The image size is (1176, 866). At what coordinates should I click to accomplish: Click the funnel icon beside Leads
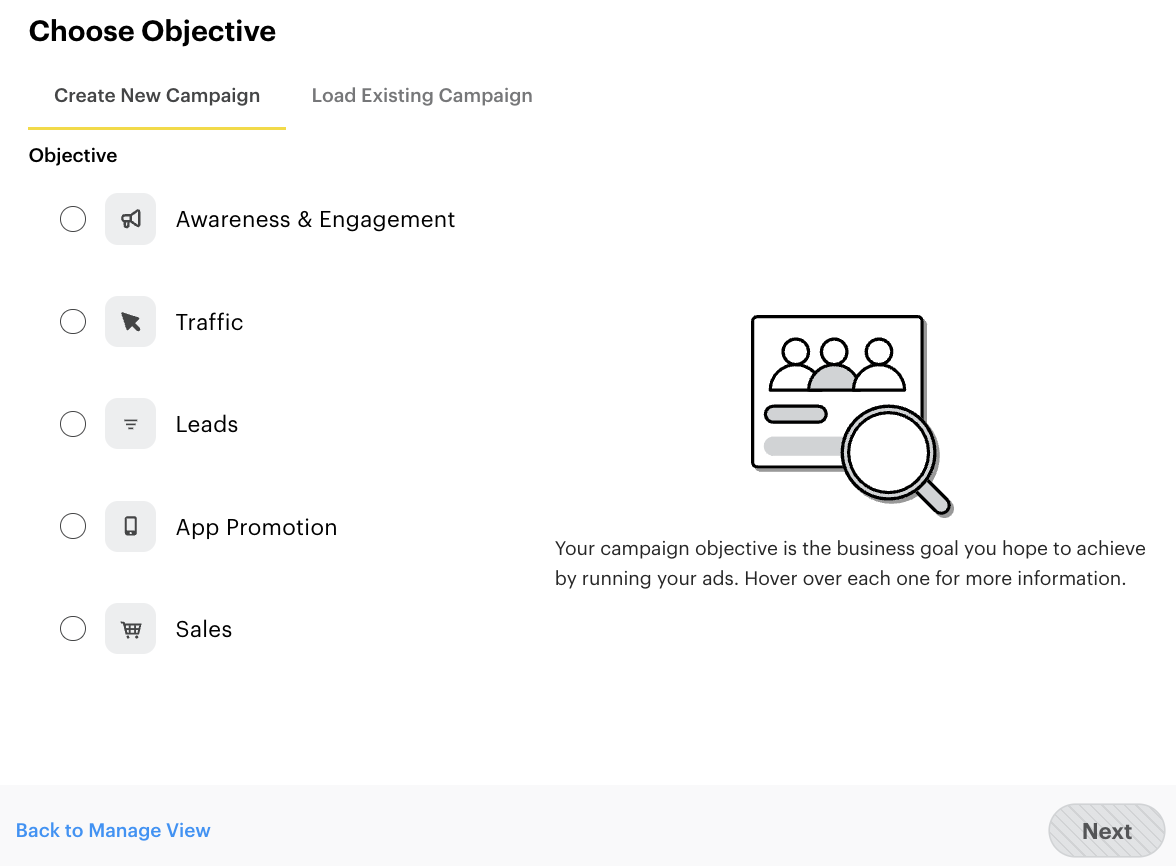[130, 423]
